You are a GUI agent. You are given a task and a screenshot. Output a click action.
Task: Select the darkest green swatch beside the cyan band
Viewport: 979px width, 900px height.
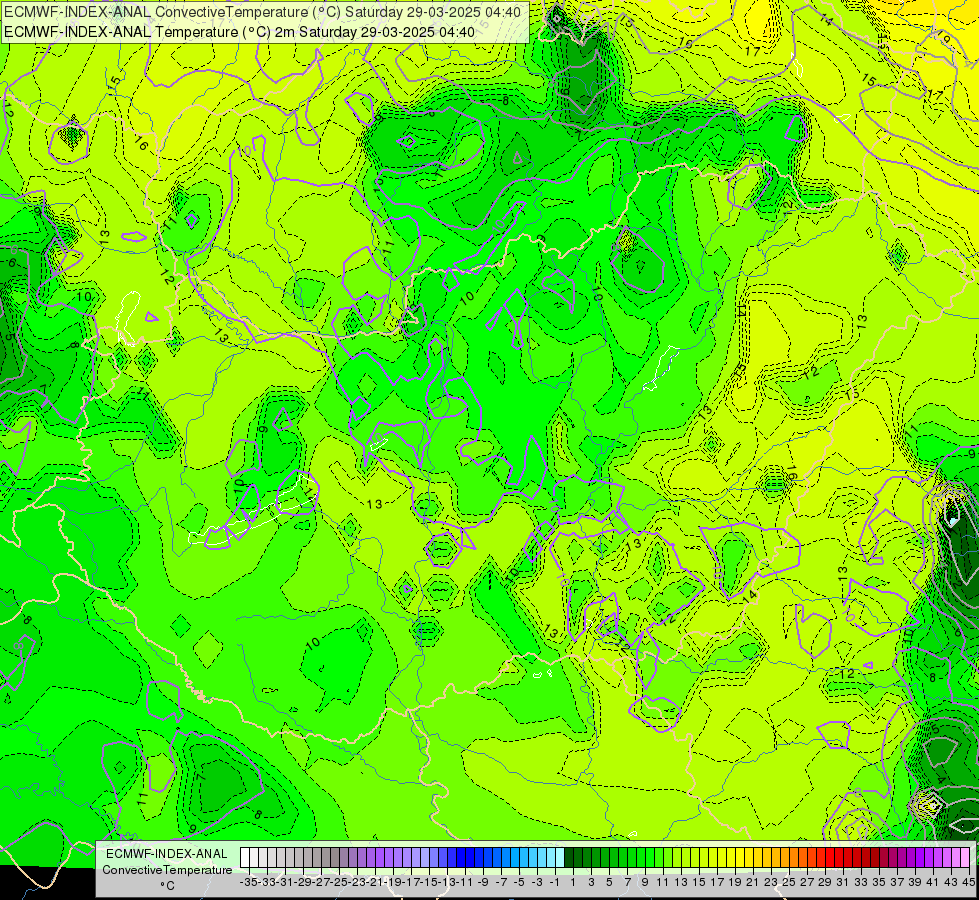pyautogui.click(x=569, y=858)
